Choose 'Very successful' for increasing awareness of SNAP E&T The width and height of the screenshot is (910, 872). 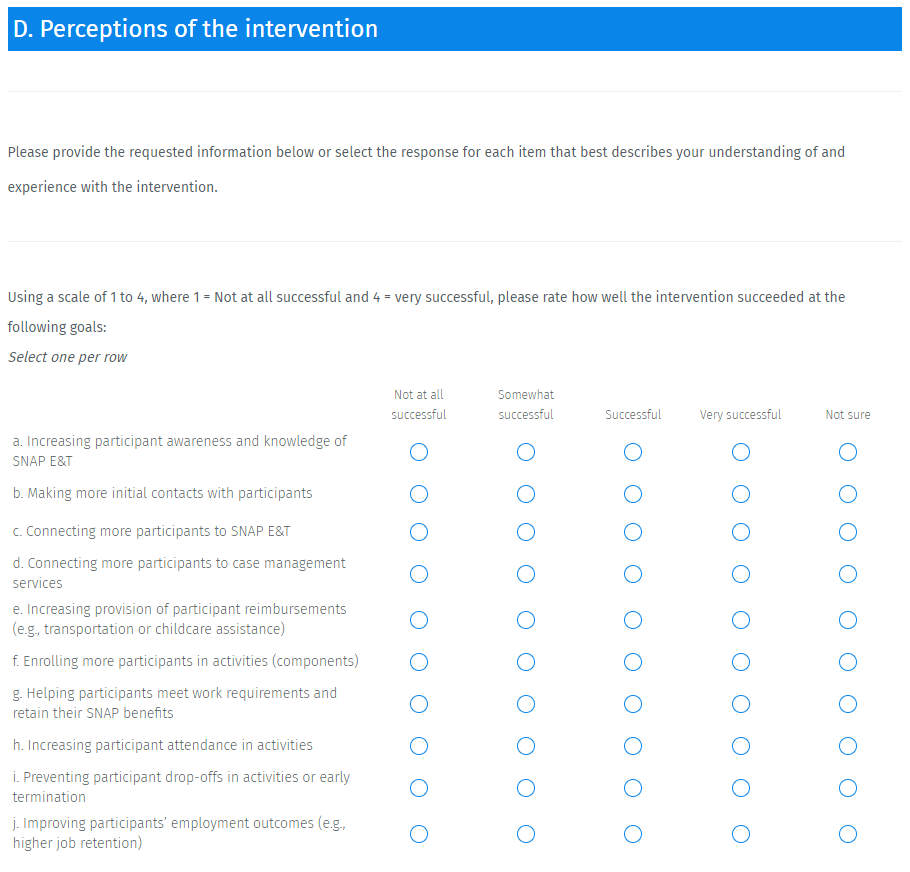[x=741, y=452]
